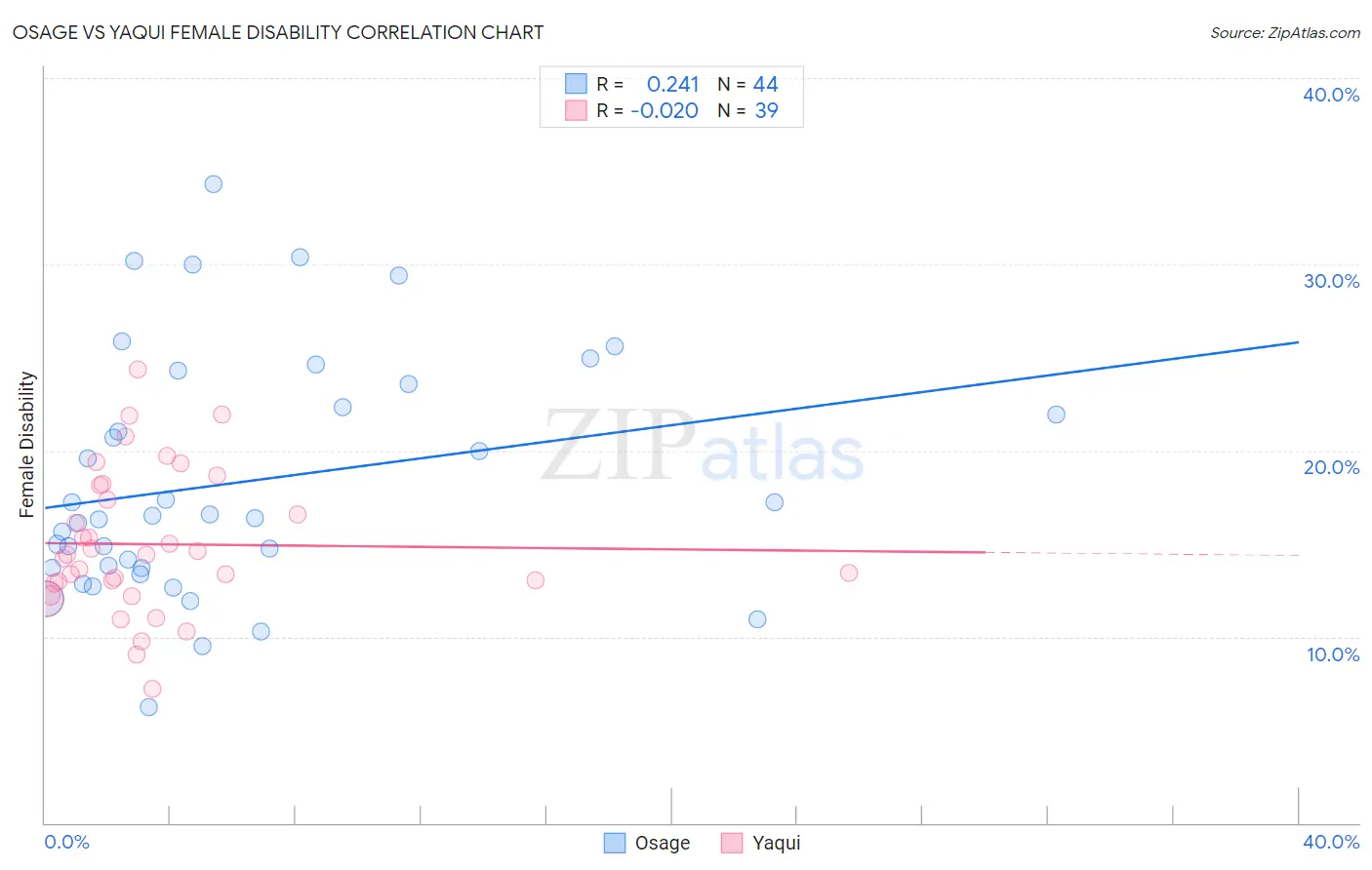
Task: Click the highest Osage point near 34%
Action: 213,184
